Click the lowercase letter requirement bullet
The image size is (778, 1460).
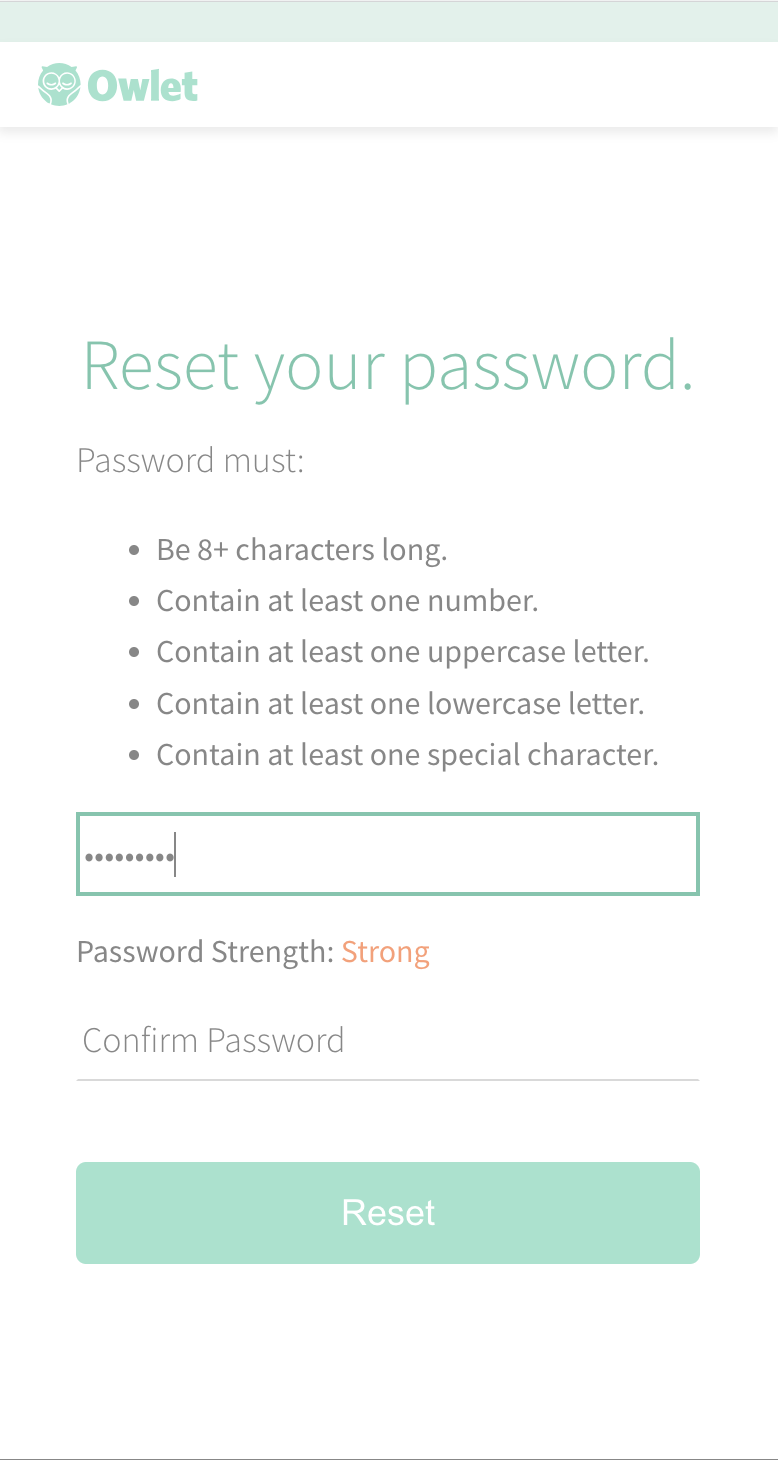(400, 703)
